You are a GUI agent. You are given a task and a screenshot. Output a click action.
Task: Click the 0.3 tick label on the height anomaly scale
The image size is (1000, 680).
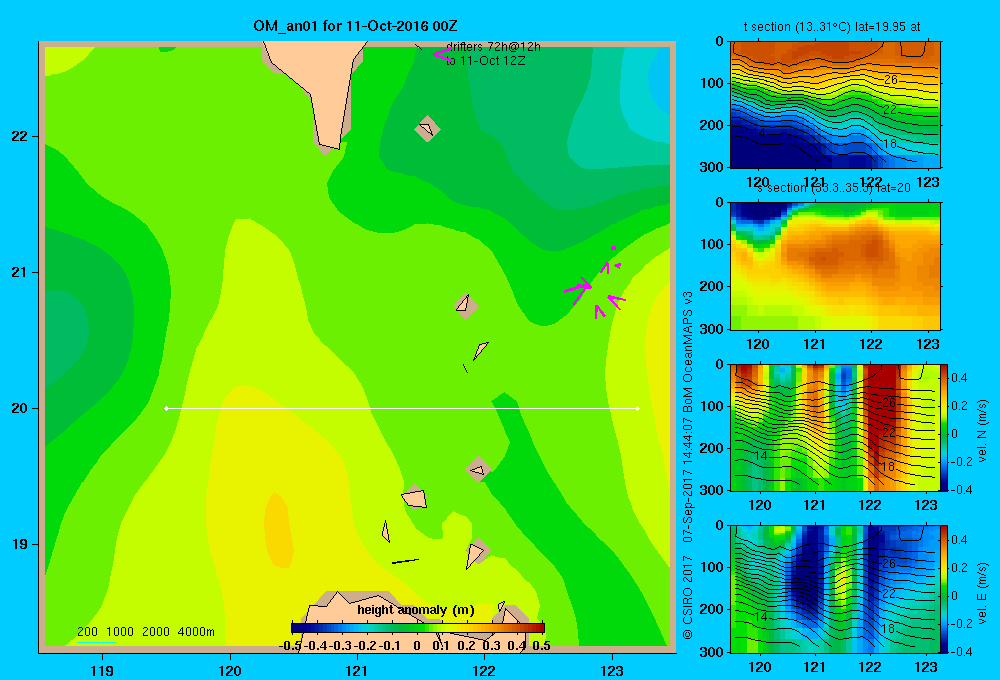pyautogui.click(x=491, y=646)
